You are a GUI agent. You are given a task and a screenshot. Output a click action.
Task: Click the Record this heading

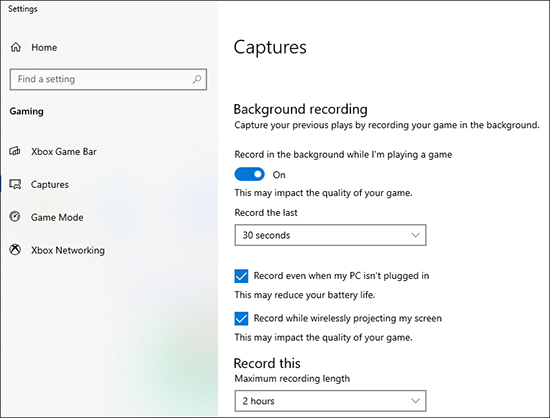267,363
